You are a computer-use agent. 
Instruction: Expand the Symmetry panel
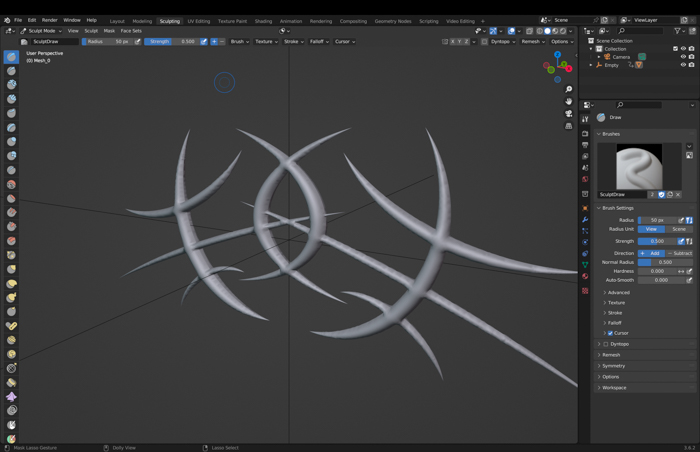coord(613,366)
